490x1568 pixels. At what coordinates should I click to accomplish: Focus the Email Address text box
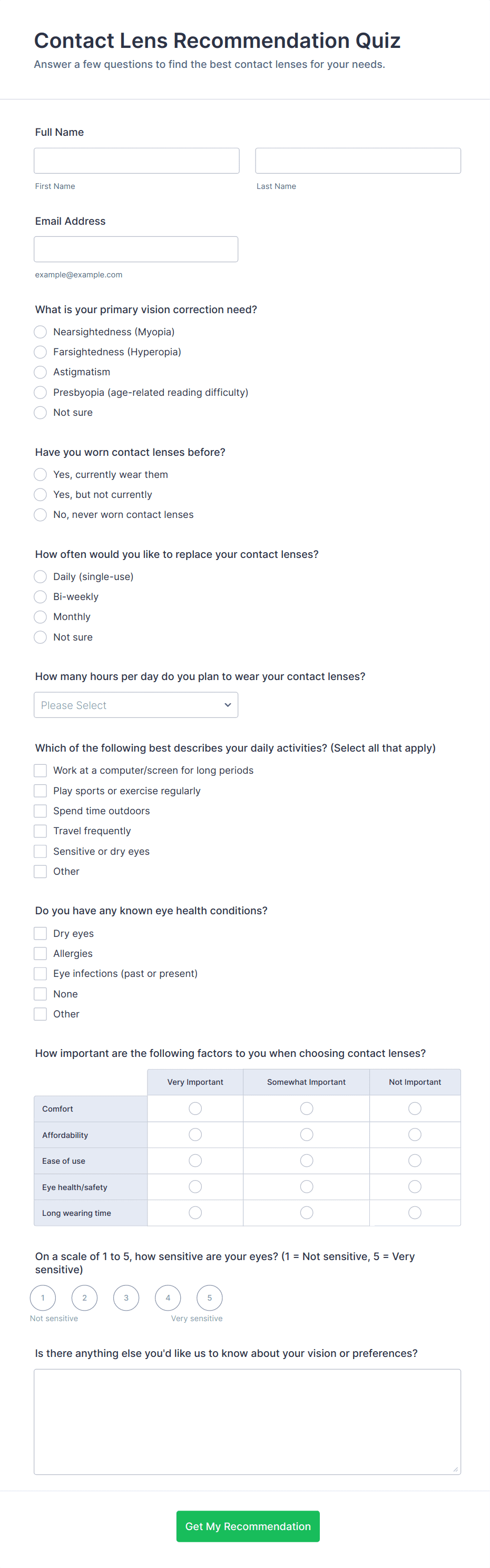tap(136, 249)
